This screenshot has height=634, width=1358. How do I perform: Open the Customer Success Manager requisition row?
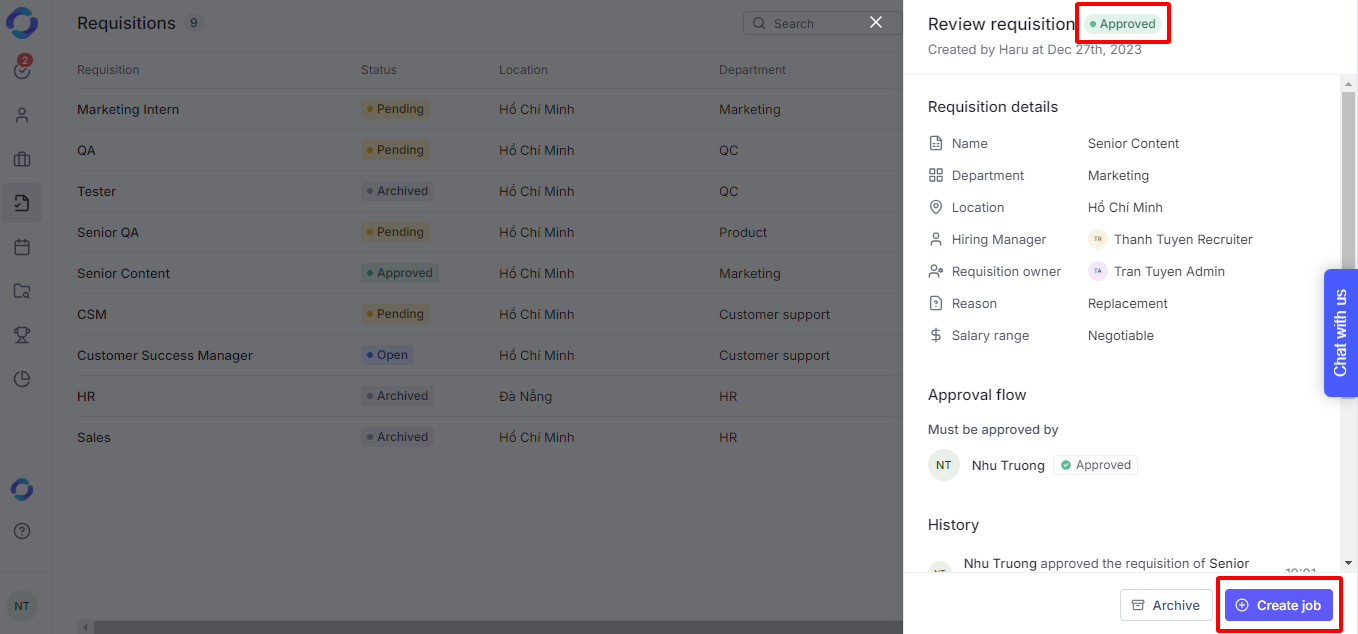165,355
